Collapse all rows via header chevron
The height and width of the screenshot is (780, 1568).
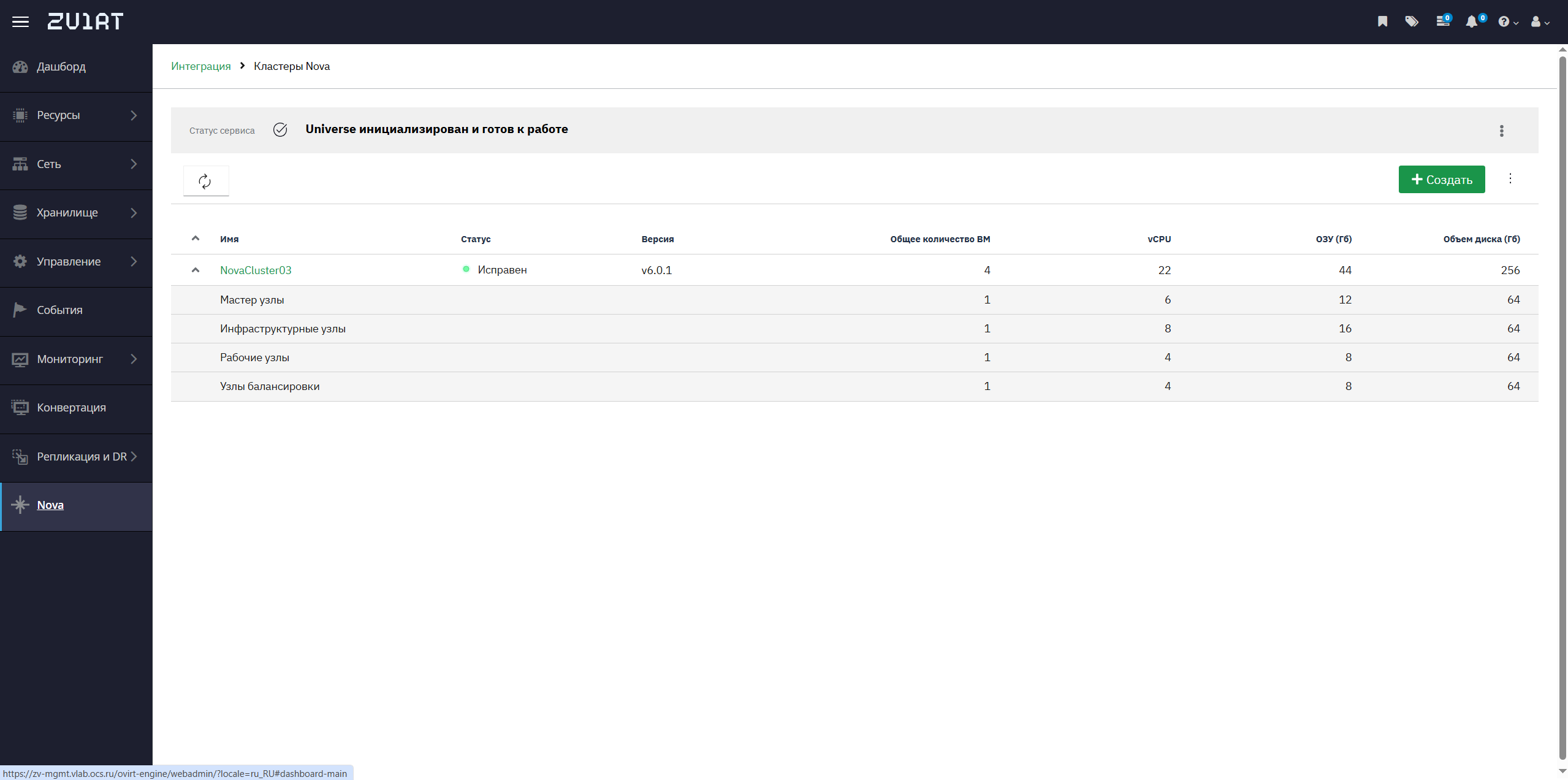196,239
